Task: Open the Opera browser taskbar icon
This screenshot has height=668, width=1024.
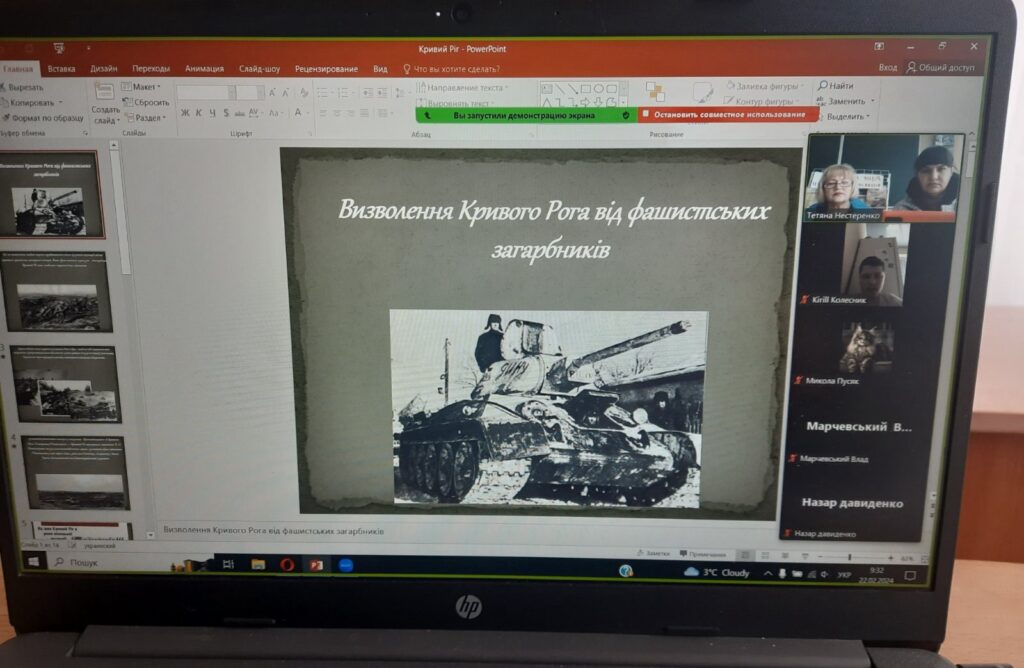Action: [x=287, y=565]
